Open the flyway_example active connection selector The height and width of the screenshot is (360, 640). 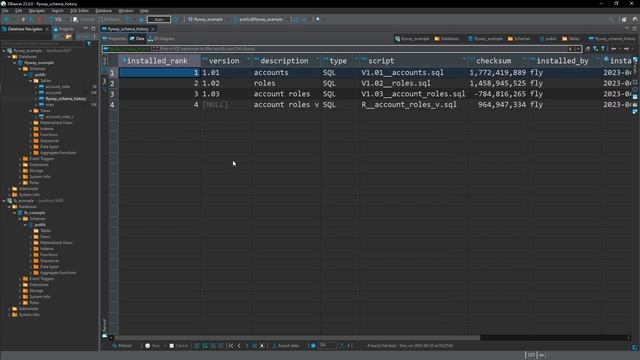[x=205, y=19]
